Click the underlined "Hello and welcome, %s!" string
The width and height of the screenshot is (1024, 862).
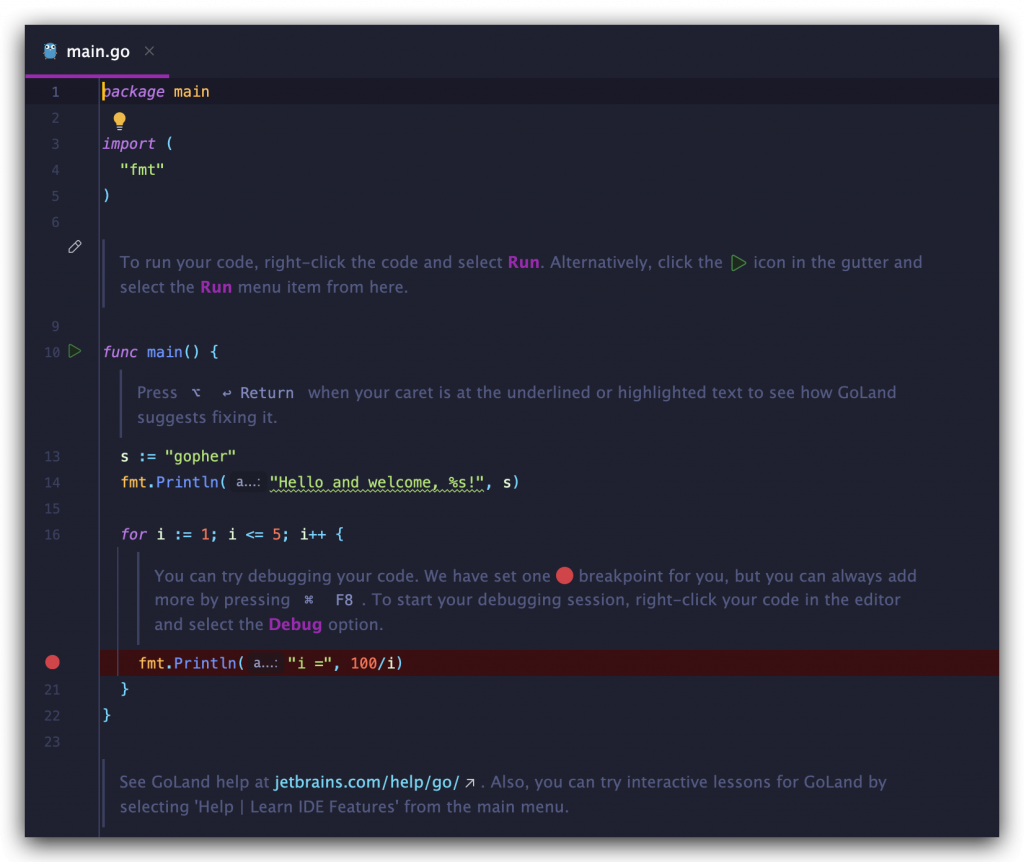(x=377, y=483)
